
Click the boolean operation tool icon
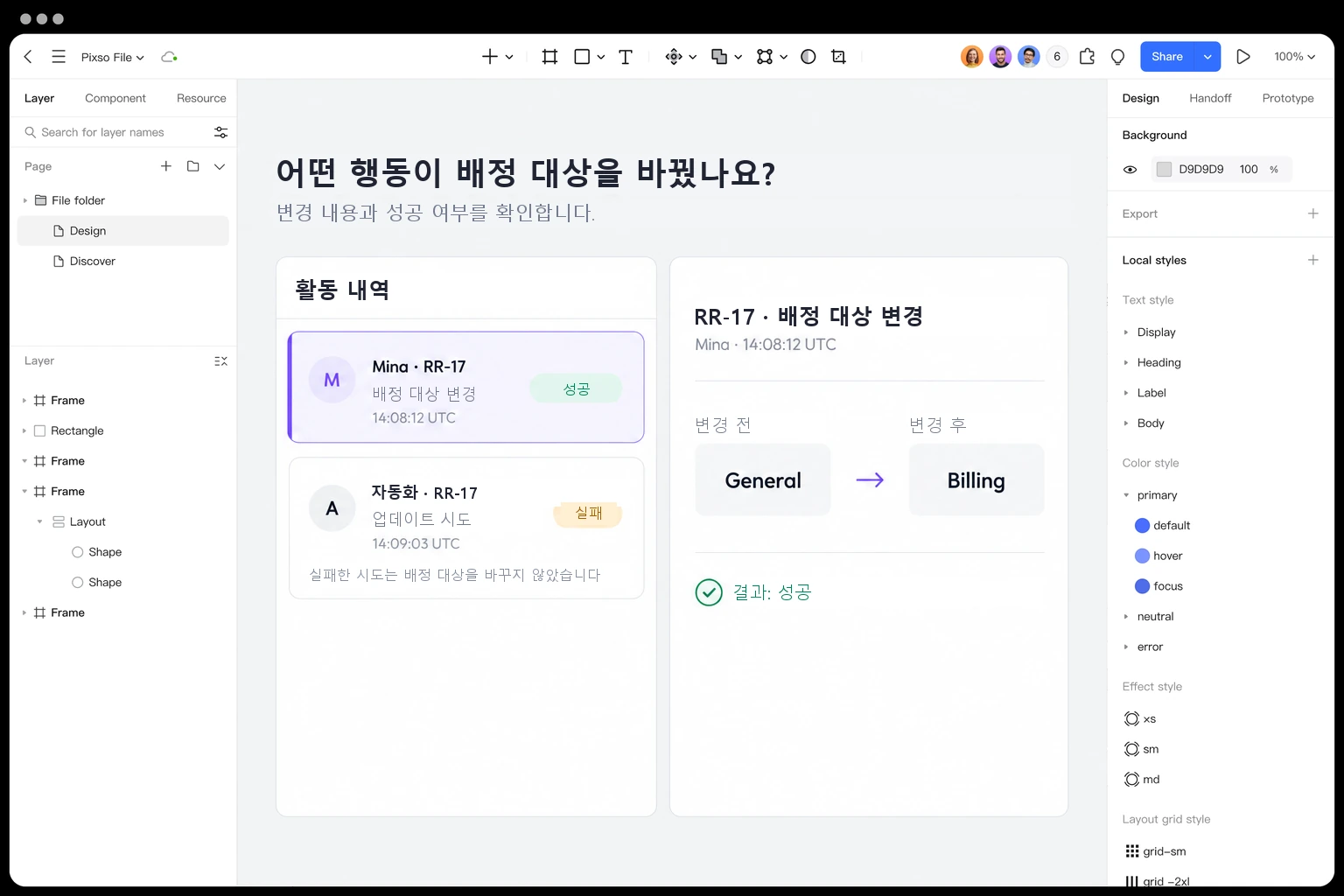719,57
